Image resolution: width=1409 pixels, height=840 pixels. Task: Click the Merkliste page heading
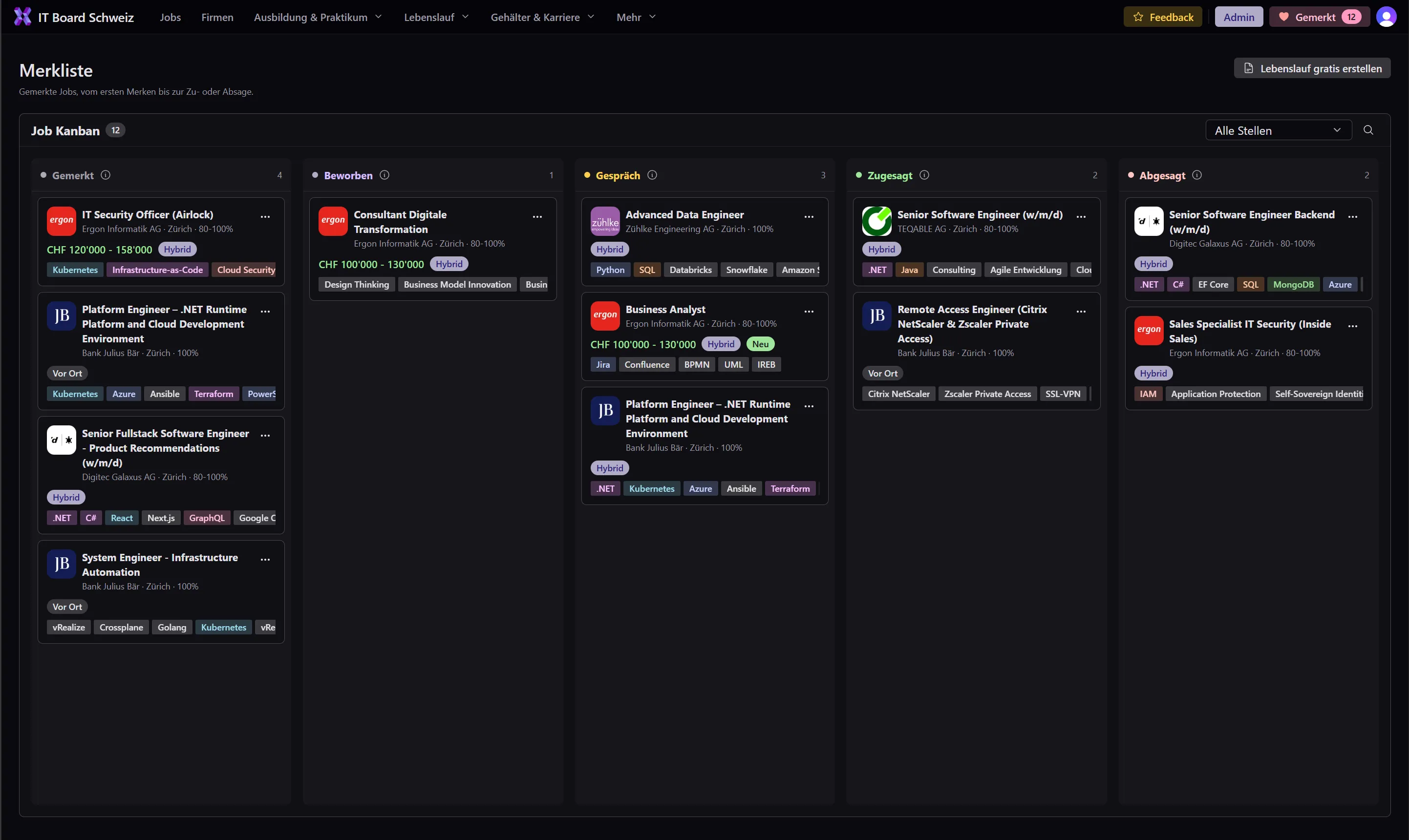point(56,70)
